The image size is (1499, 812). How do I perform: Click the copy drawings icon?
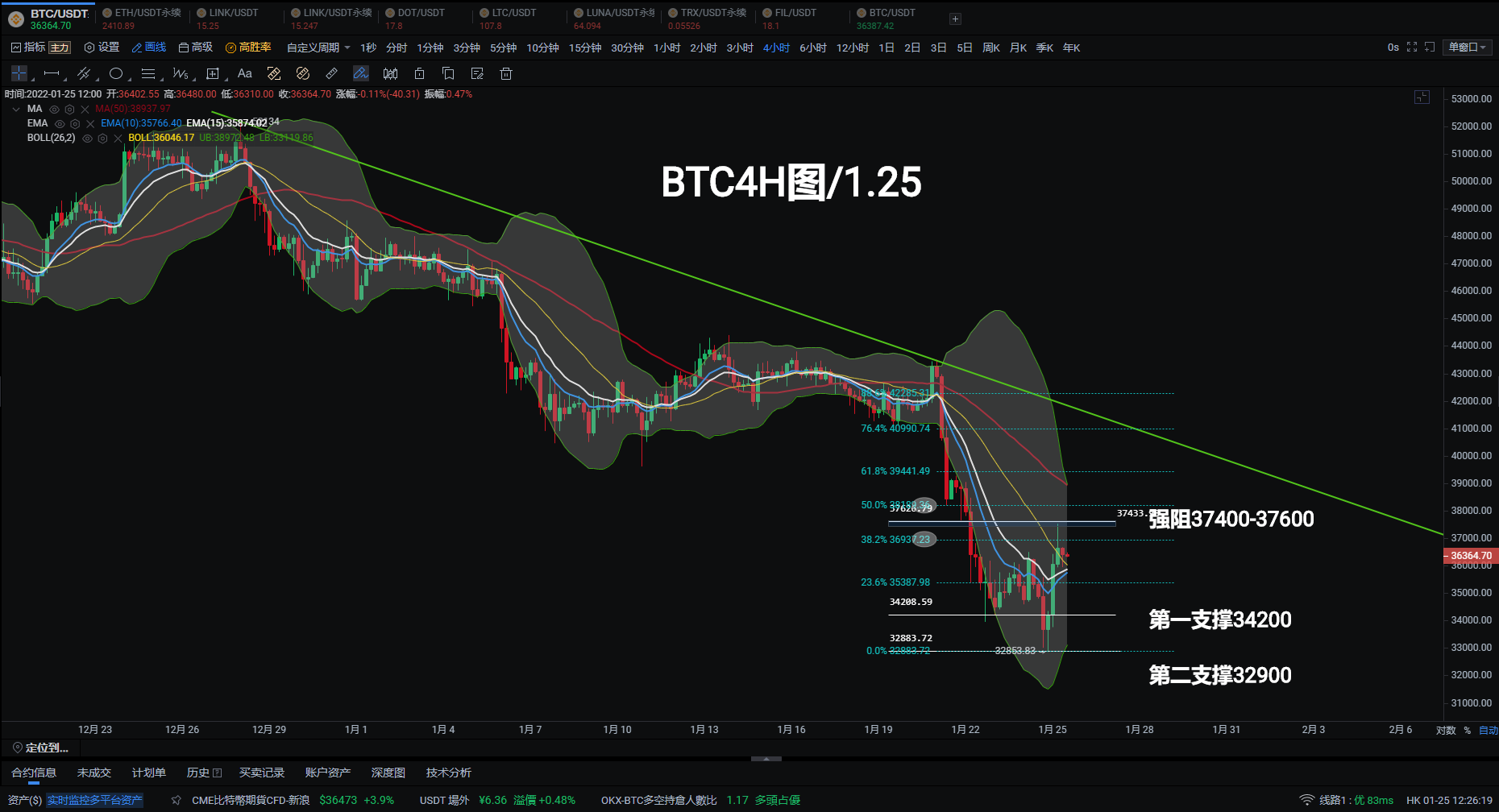448,73
